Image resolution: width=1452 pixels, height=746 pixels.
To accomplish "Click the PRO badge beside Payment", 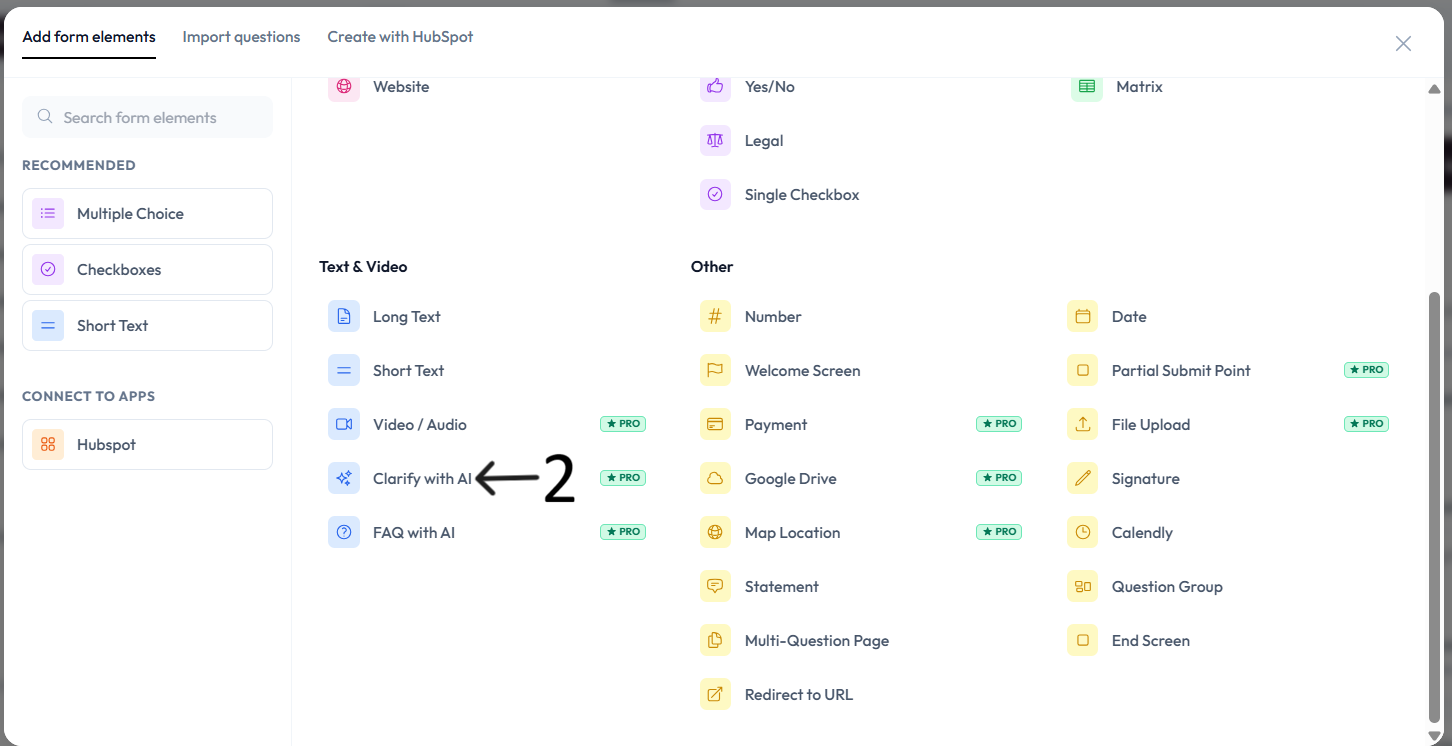I will (999, 424).
